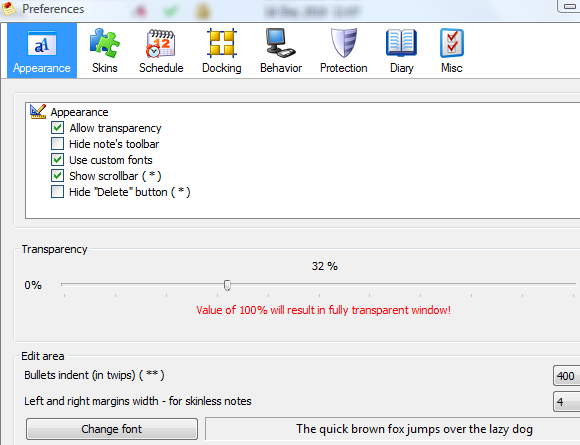Select the Docking grid icon

pos(222,43)
